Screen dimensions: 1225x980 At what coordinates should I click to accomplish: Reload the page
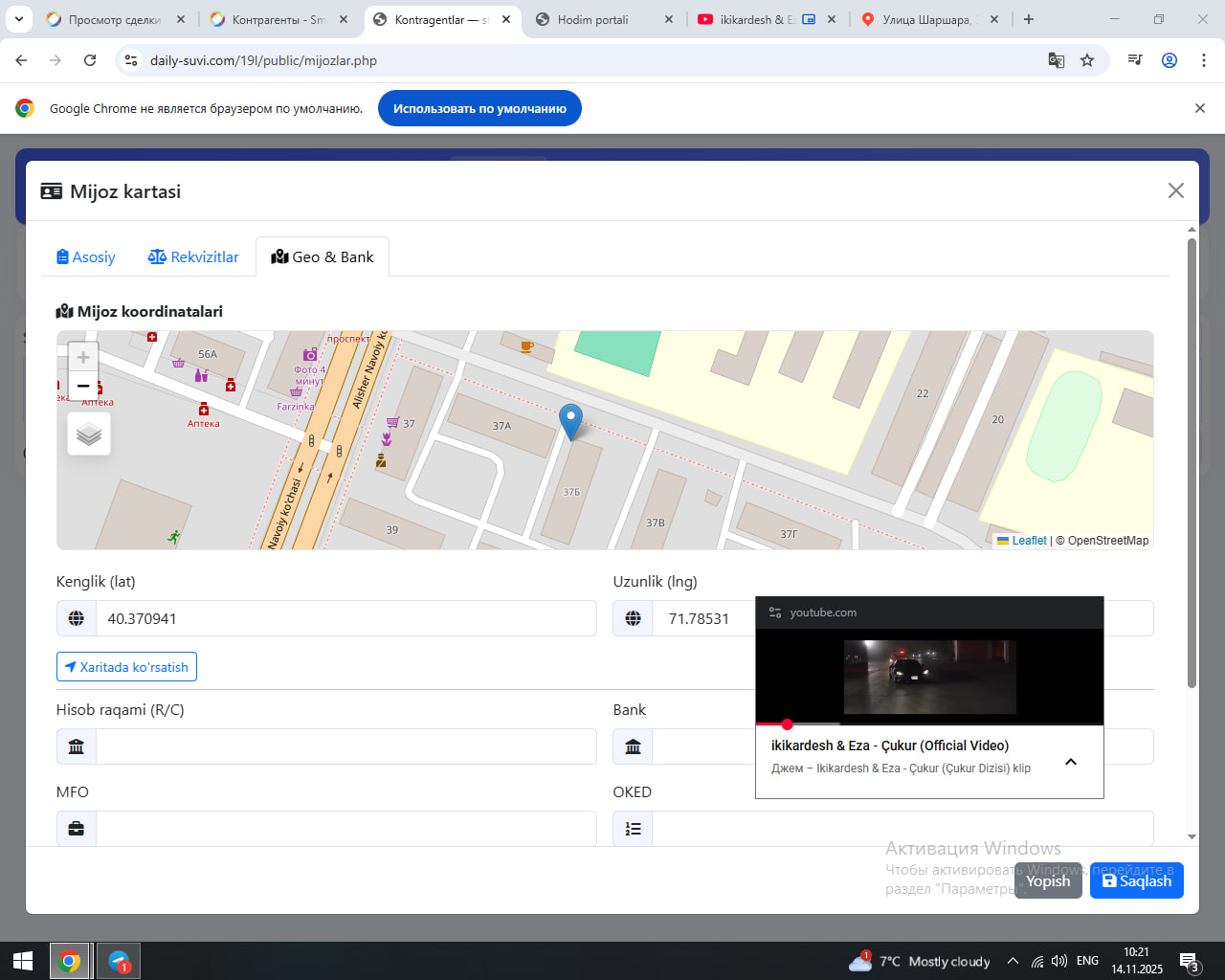(x=90, y=60)
